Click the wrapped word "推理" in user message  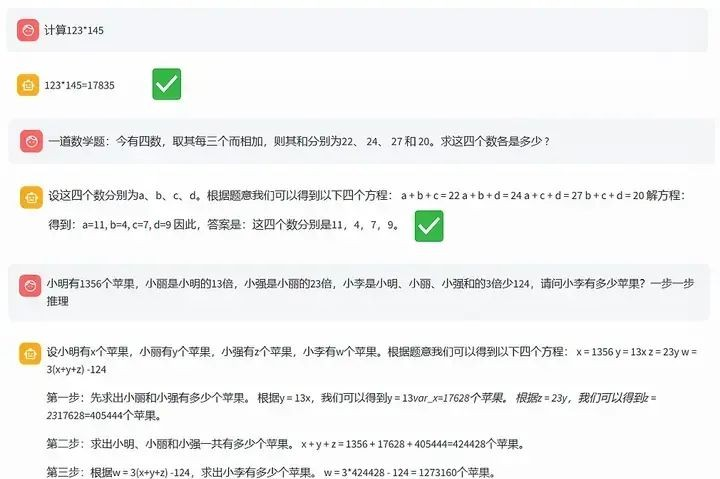(x=57, y=301)
